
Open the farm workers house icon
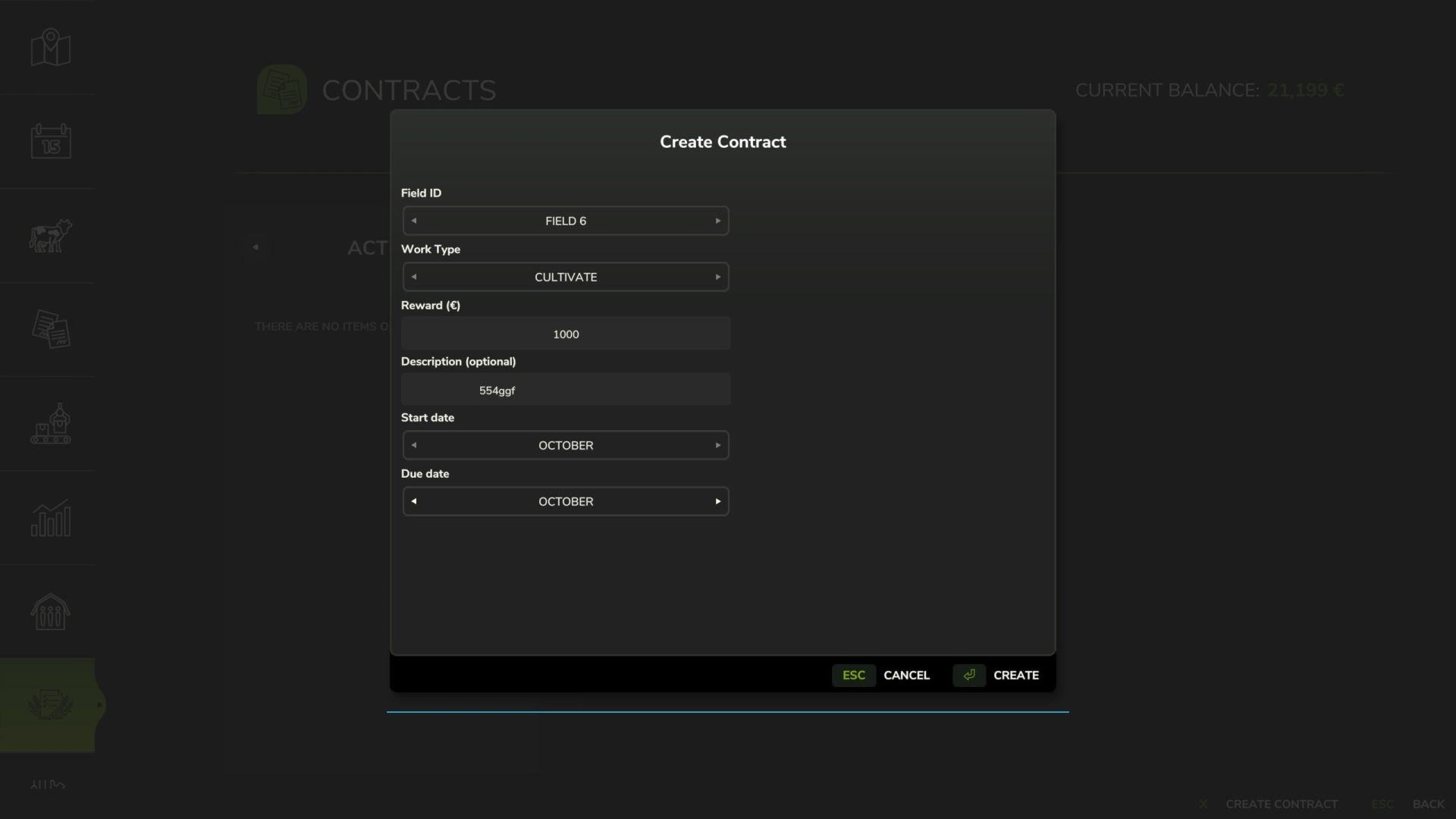pyautogui.click(x=49, y=611)
